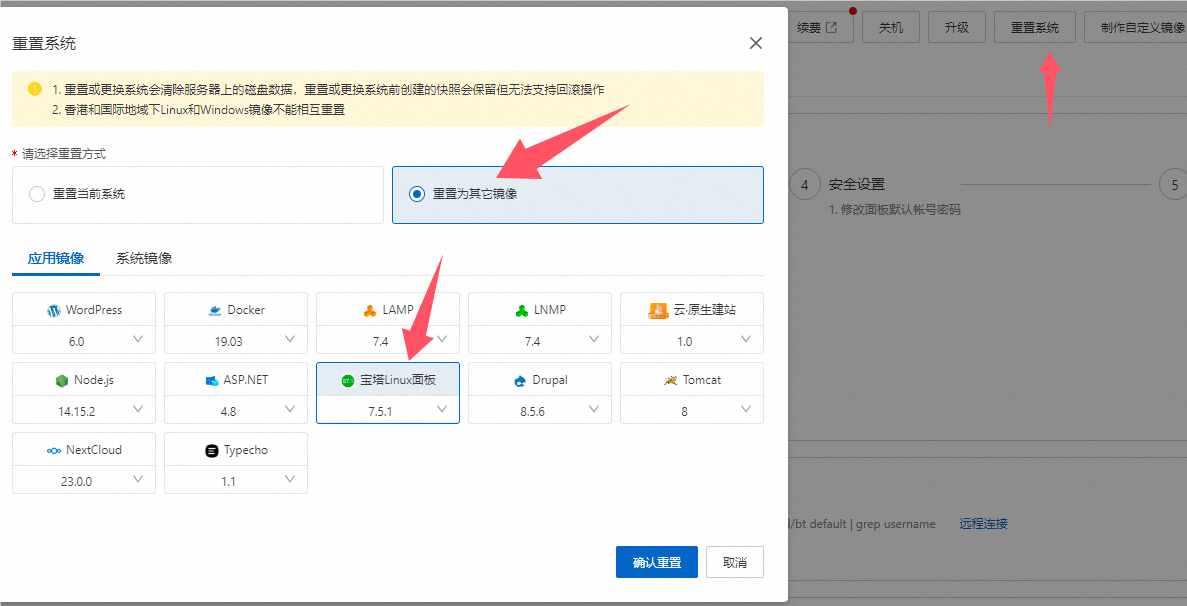Click external link icon on 续费 button

(831, 28)
